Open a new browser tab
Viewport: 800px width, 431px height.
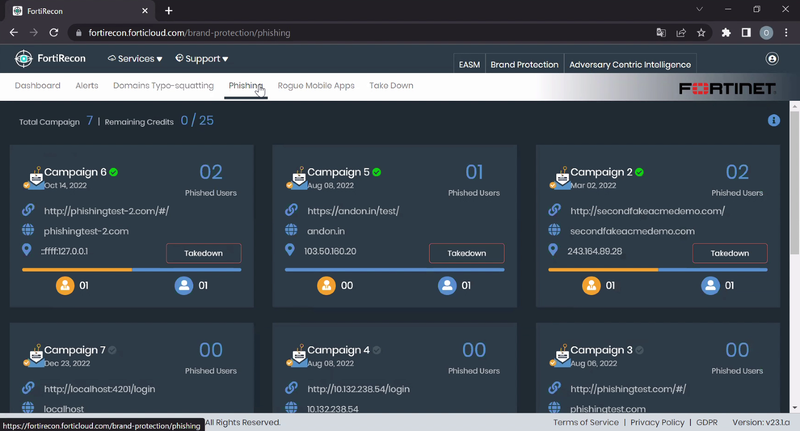point(169,10)
